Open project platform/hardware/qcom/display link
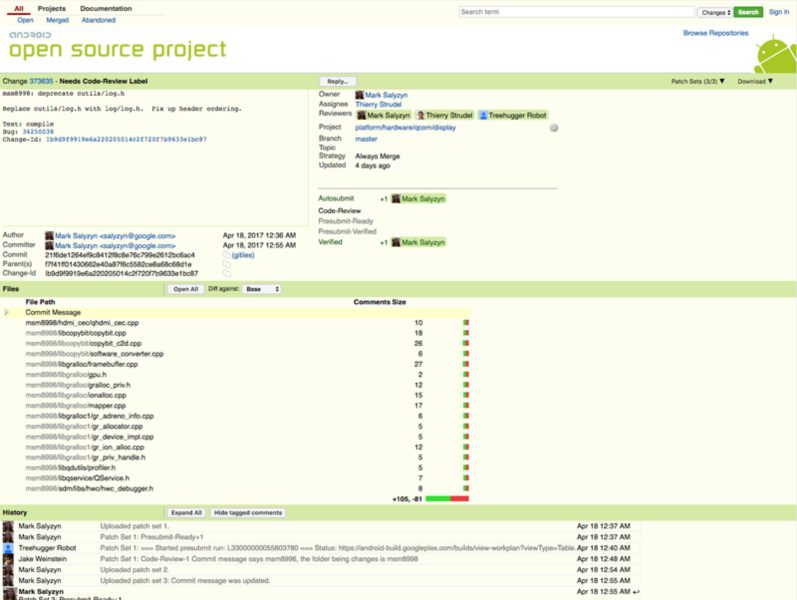This screenshot has width=797, height=600. coord(406,128)
